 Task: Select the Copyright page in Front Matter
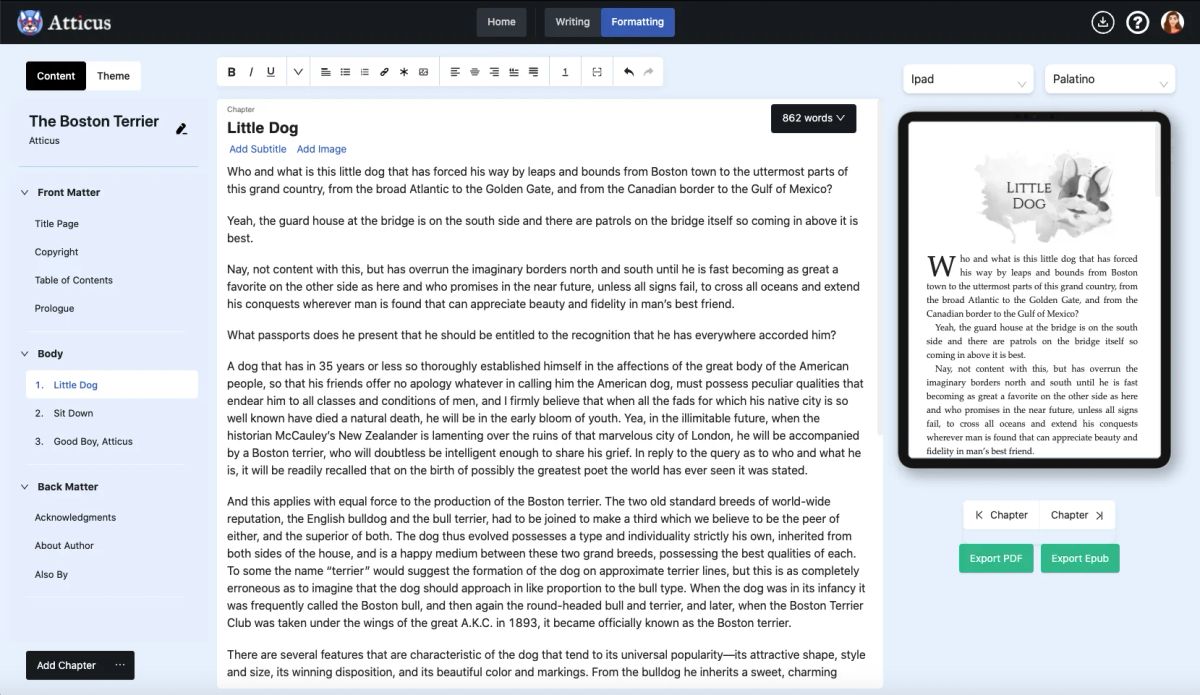pyautogui.click(x=57, y=252)
